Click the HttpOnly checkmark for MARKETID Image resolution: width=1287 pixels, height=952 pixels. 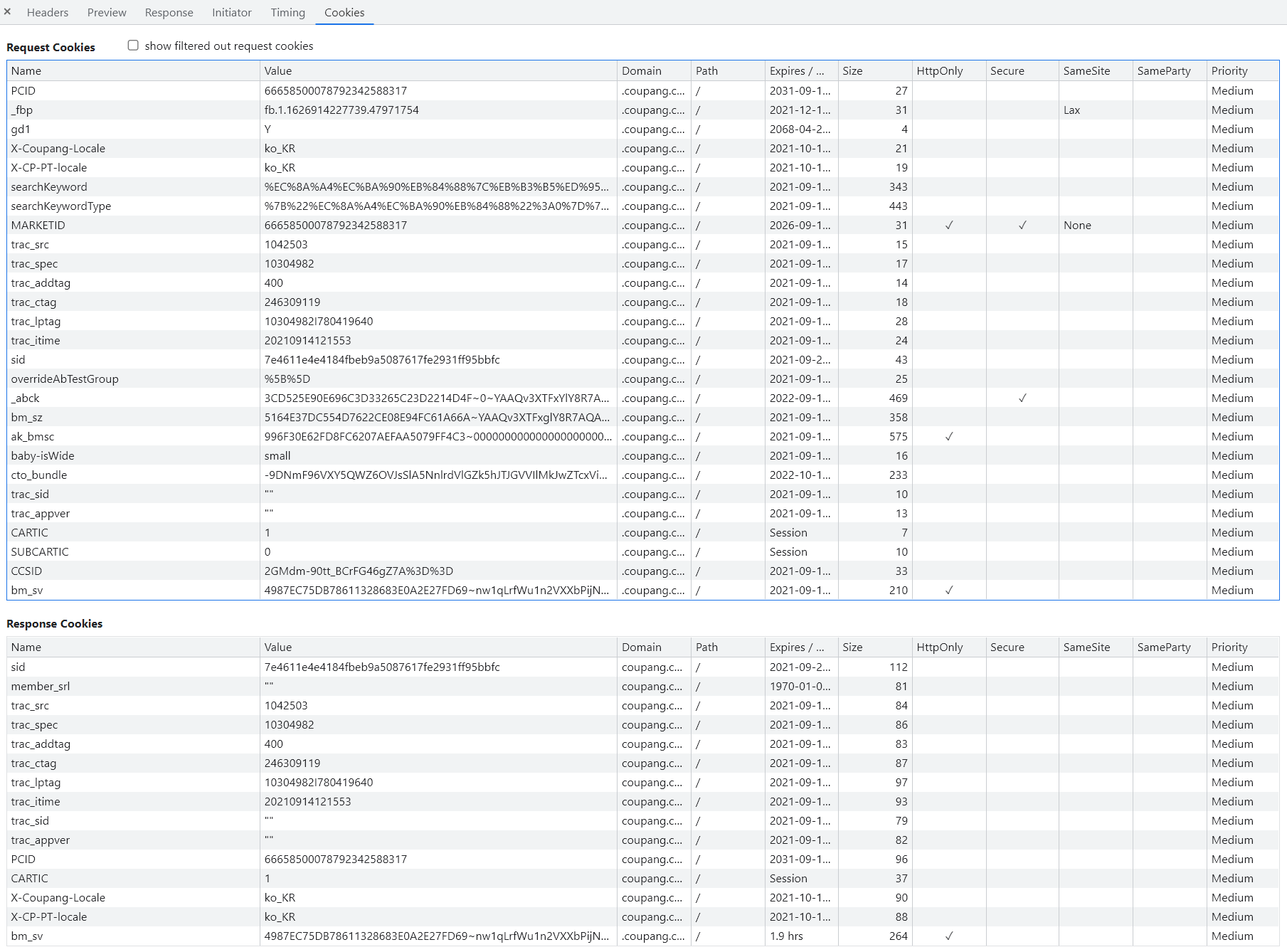(949, 226)
